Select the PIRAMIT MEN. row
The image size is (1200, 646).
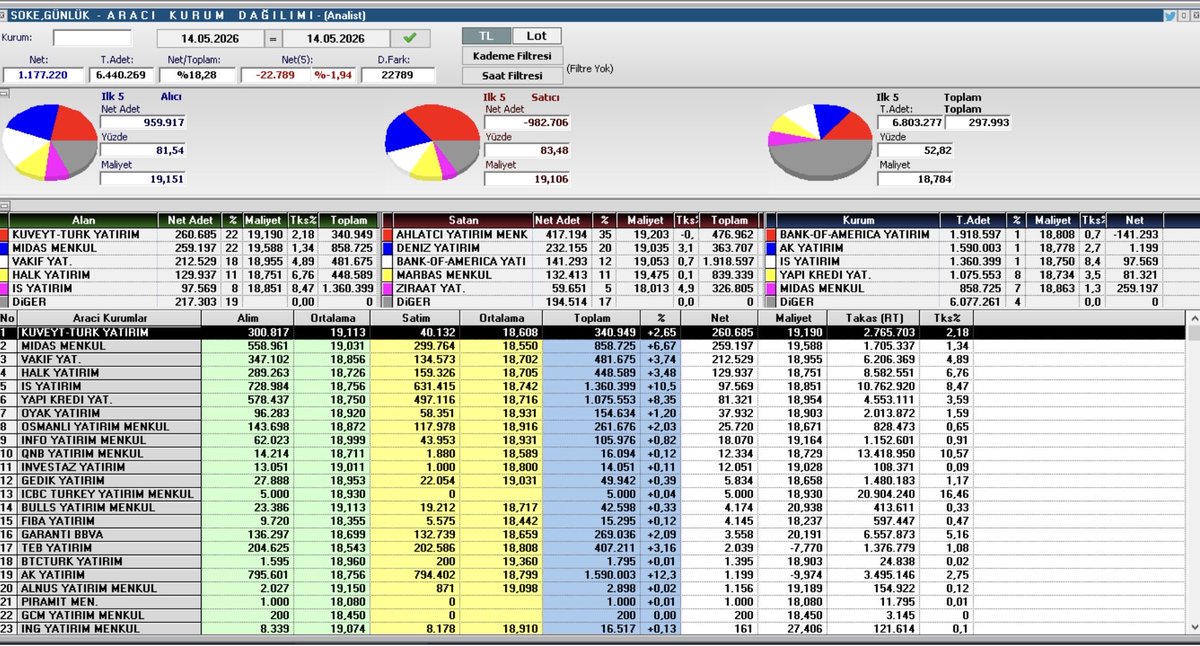coord(591,603)
